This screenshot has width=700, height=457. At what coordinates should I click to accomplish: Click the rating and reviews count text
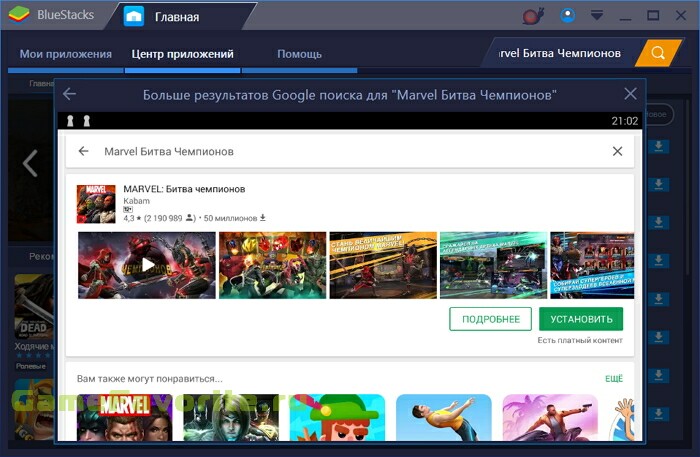point(160,218)
